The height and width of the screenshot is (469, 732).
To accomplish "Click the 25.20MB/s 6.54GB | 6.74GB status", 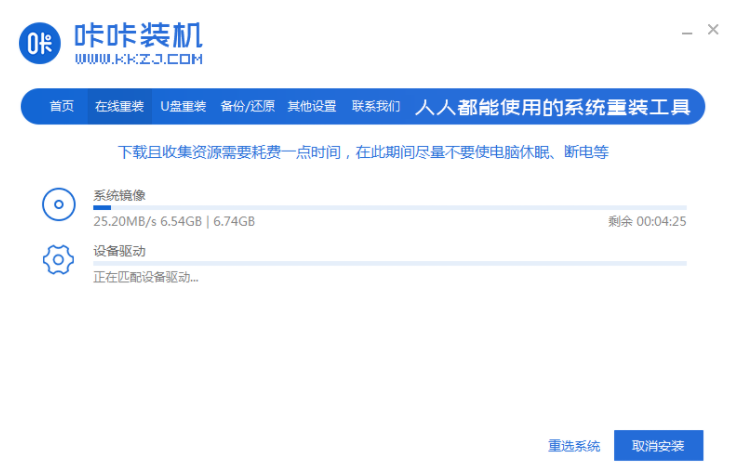I will coord(174,221).
